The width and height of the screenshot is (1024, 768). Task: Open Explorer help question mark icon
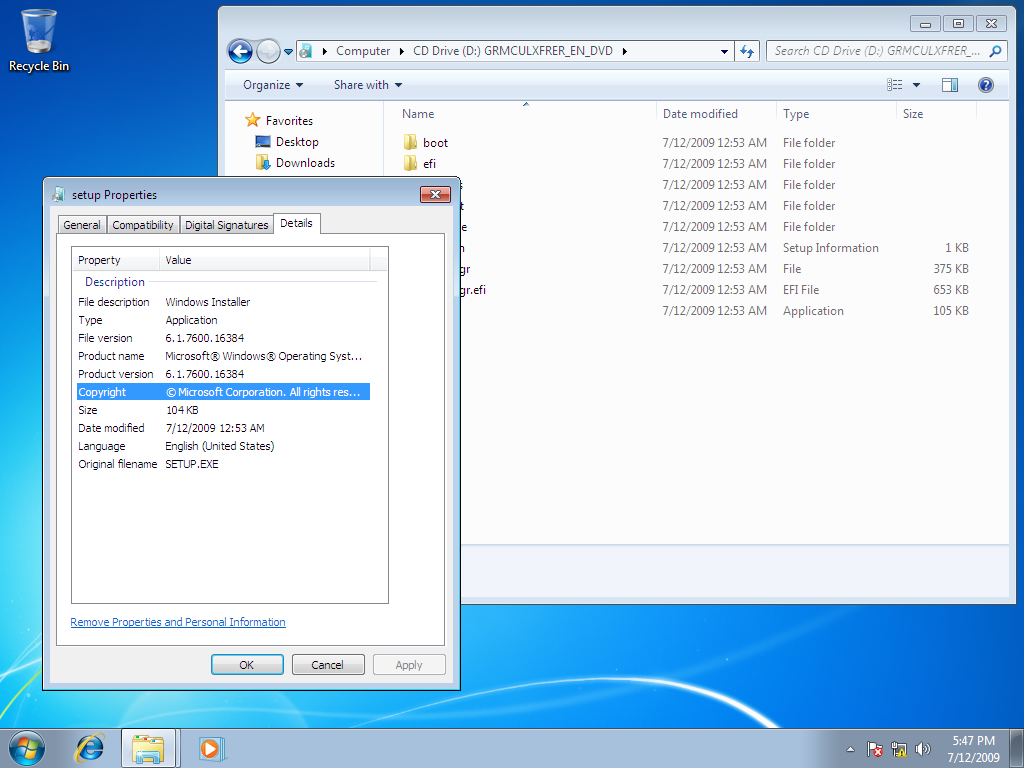pyautogui.click(x=985, y=85)
